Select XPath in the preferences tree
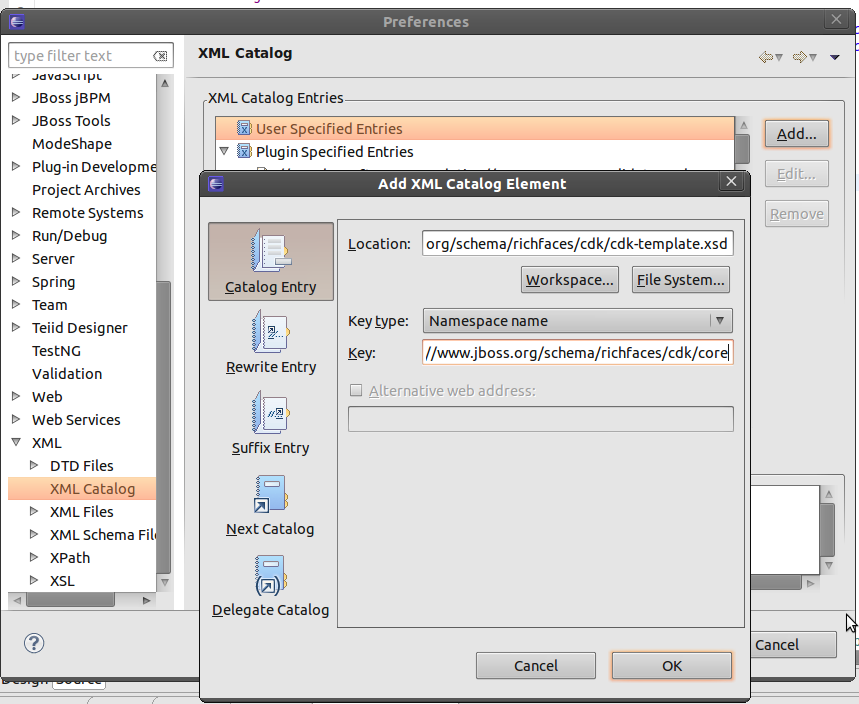 point(70,558)
